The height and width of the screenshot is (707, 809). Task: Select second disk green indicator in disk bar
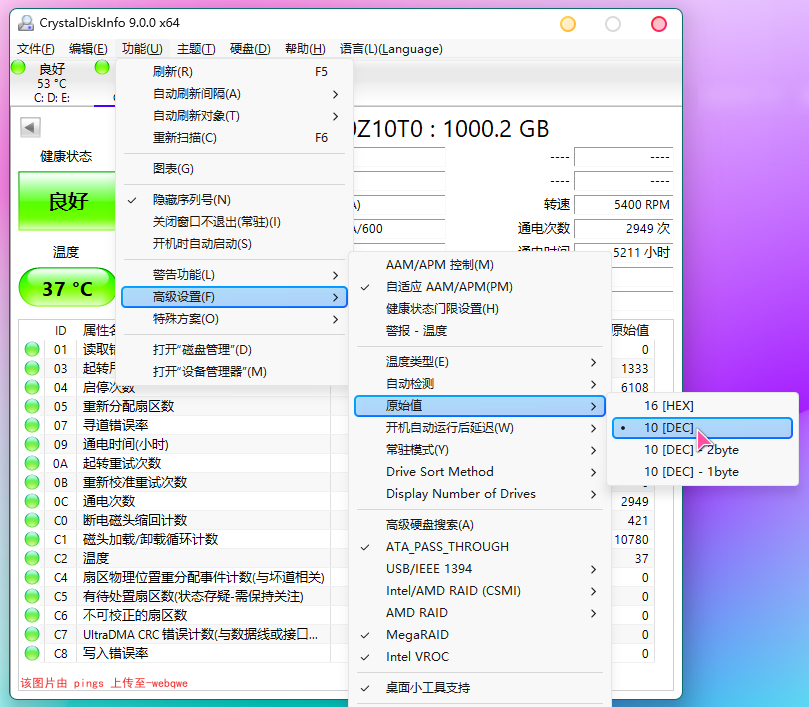102,68
